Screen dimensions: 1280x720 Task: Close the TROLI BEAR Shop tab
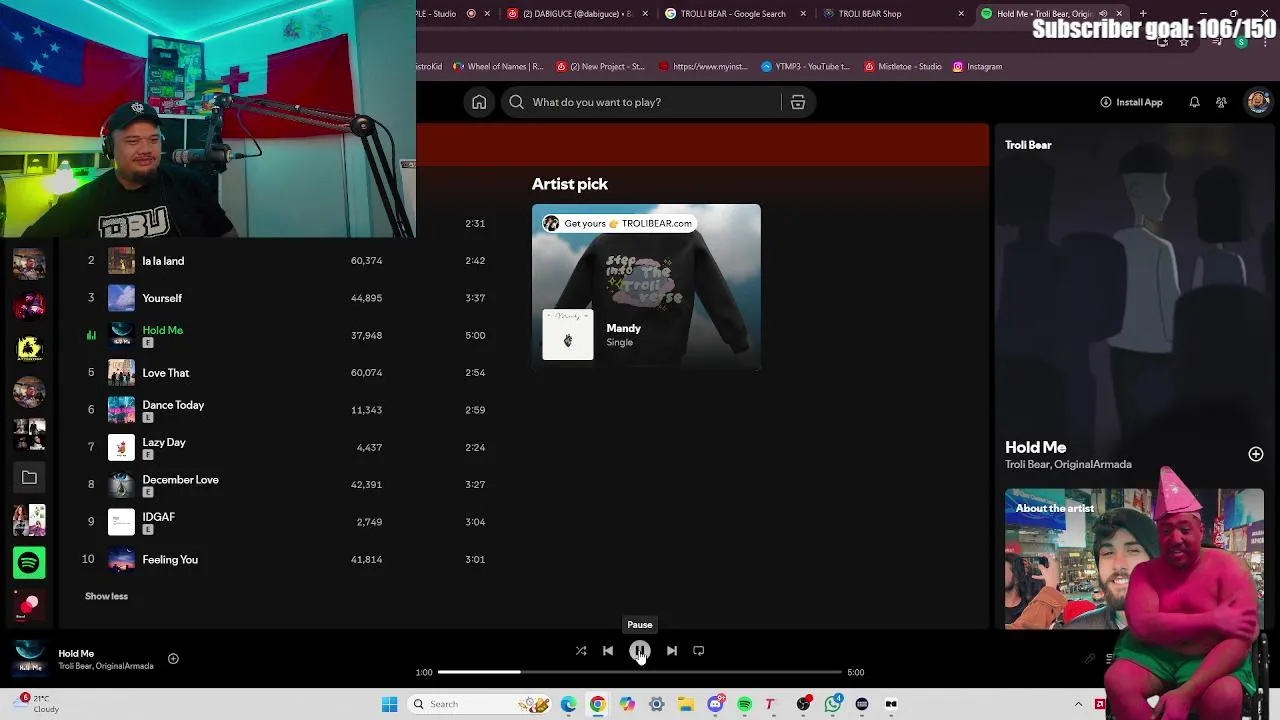(x=961, y=14)
